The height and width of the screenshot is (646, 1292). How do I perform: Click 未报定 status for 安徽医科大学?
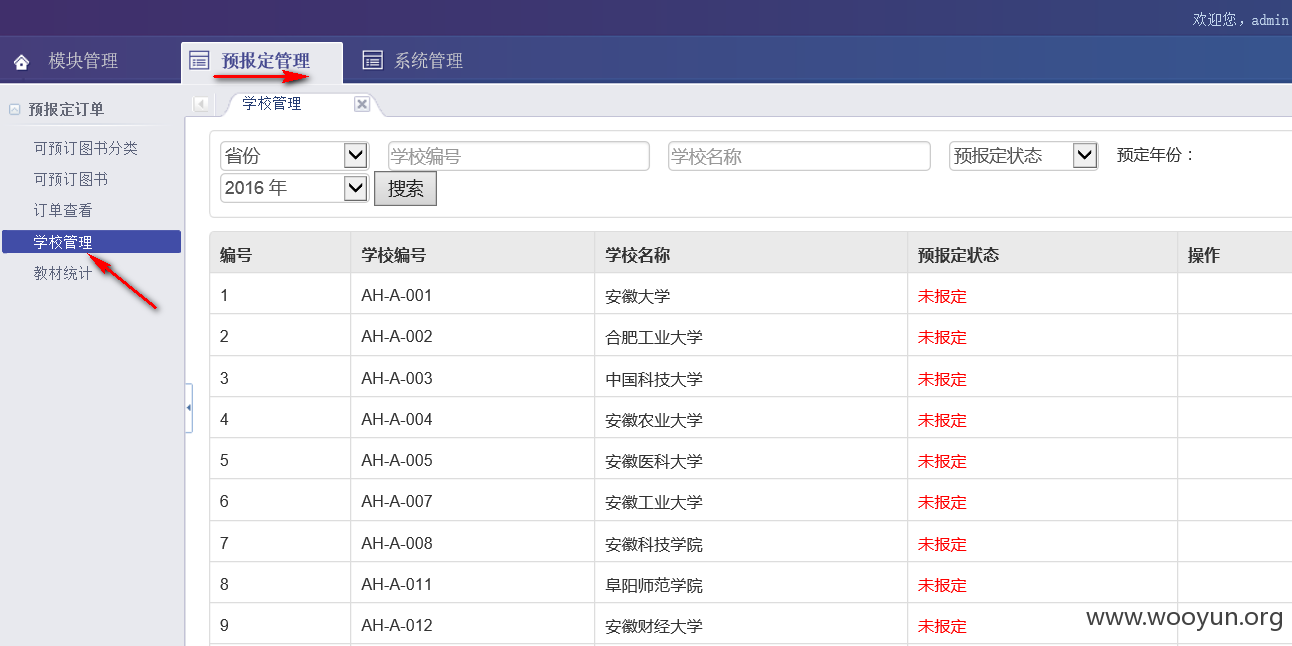click(x=943, y=461)
